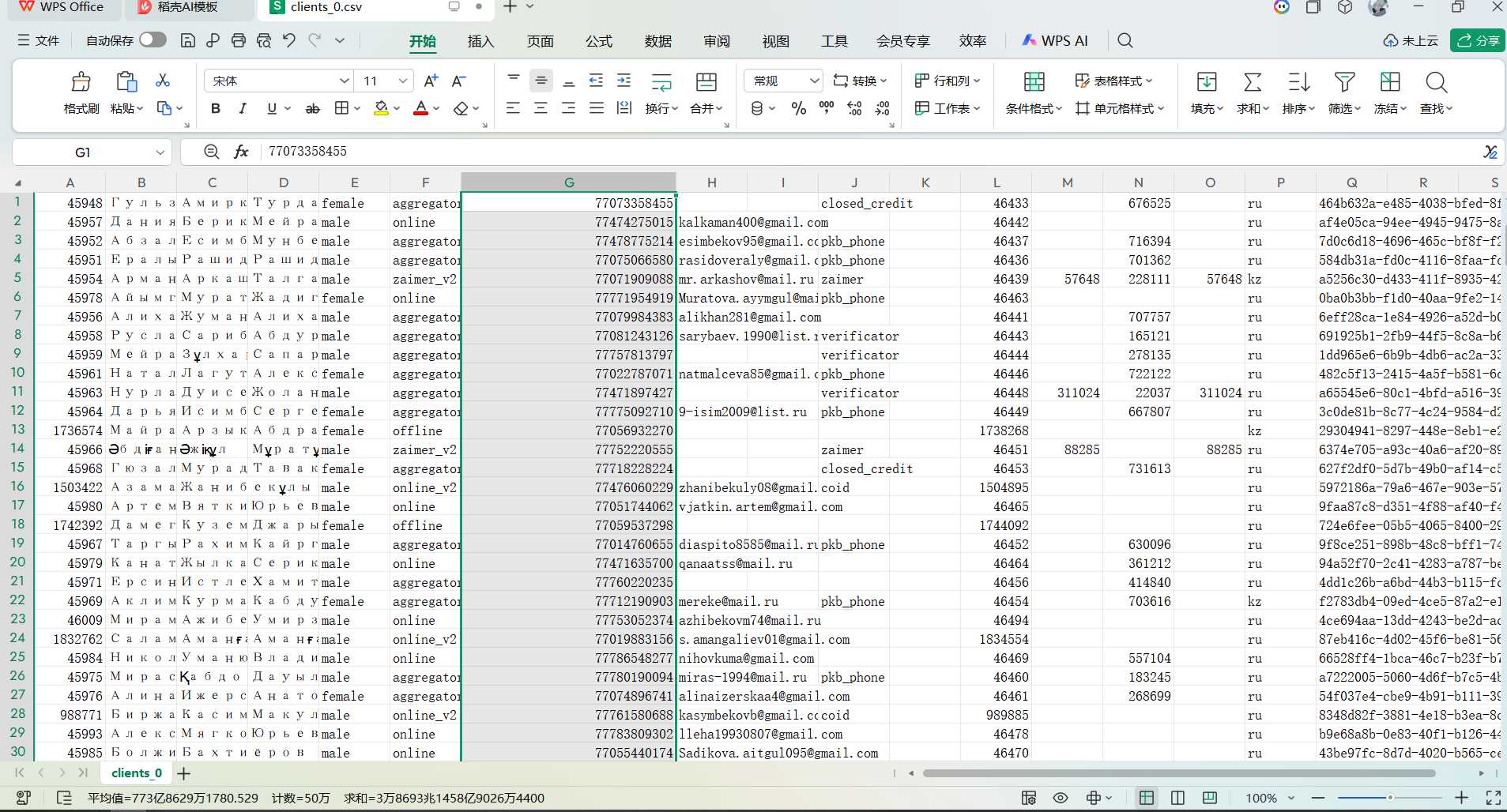Decrease font size with A- icon

pyautogui.click(x=458, y=81)
